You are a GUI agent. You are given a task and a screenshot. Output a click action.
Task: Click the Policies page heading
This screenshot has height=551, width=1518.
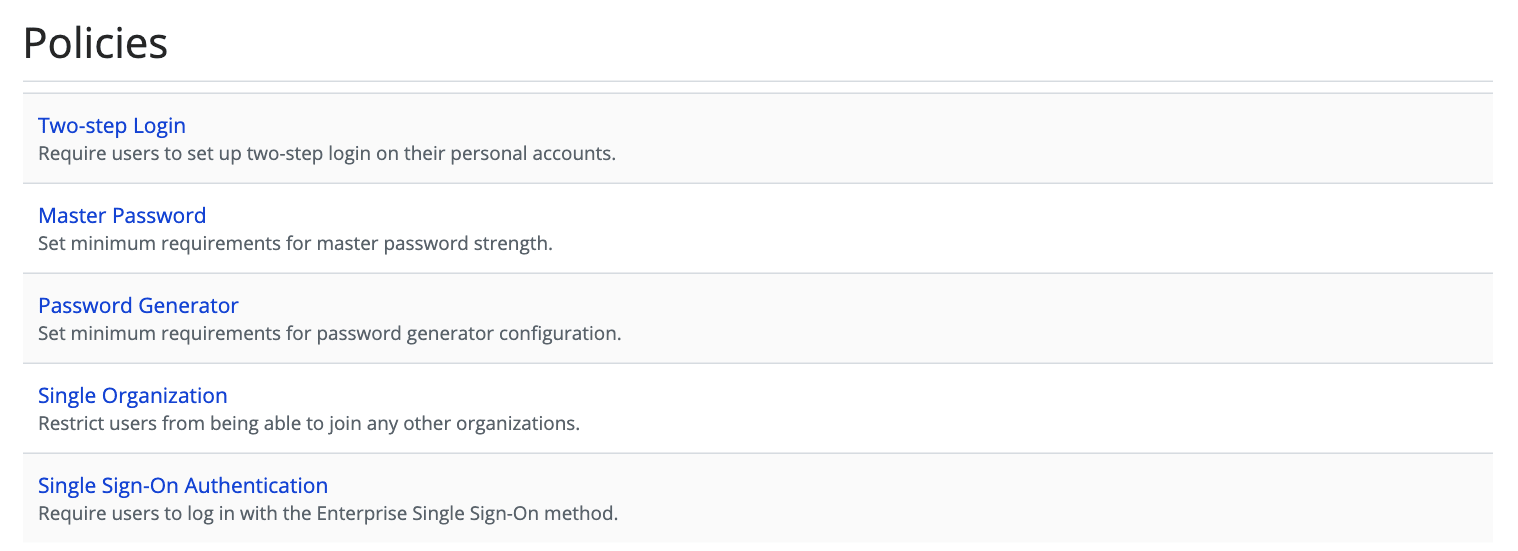click(95, 44)
